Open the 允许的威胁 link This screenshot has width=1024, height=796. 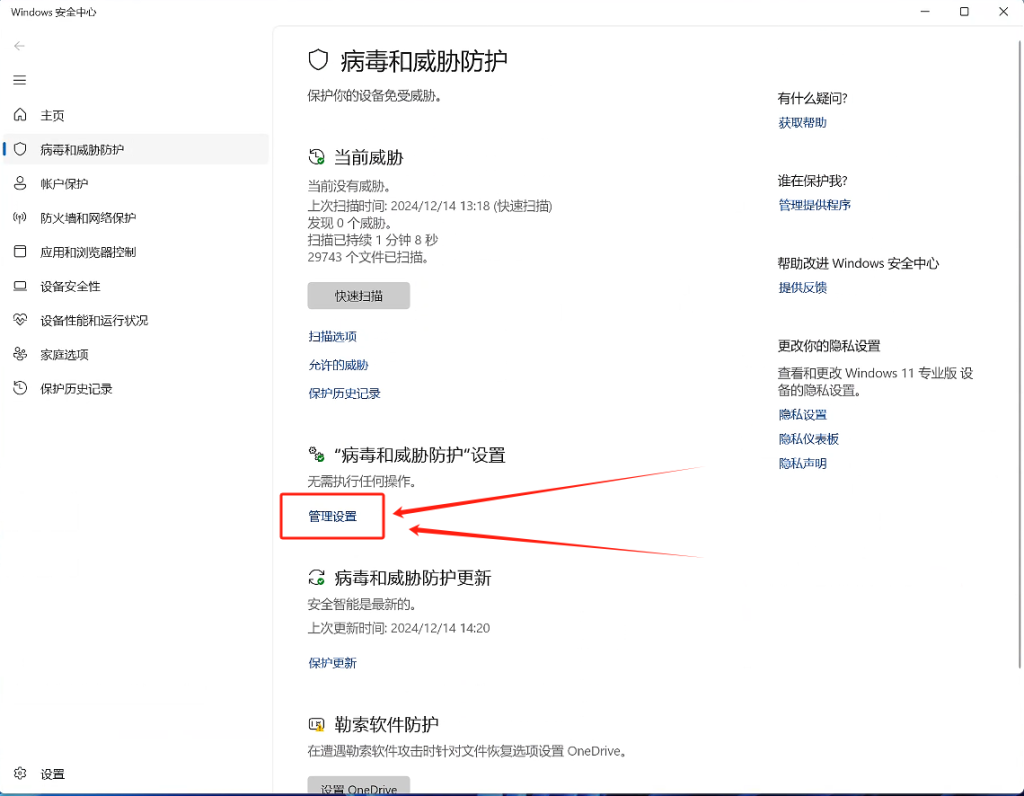pos(338,365)
